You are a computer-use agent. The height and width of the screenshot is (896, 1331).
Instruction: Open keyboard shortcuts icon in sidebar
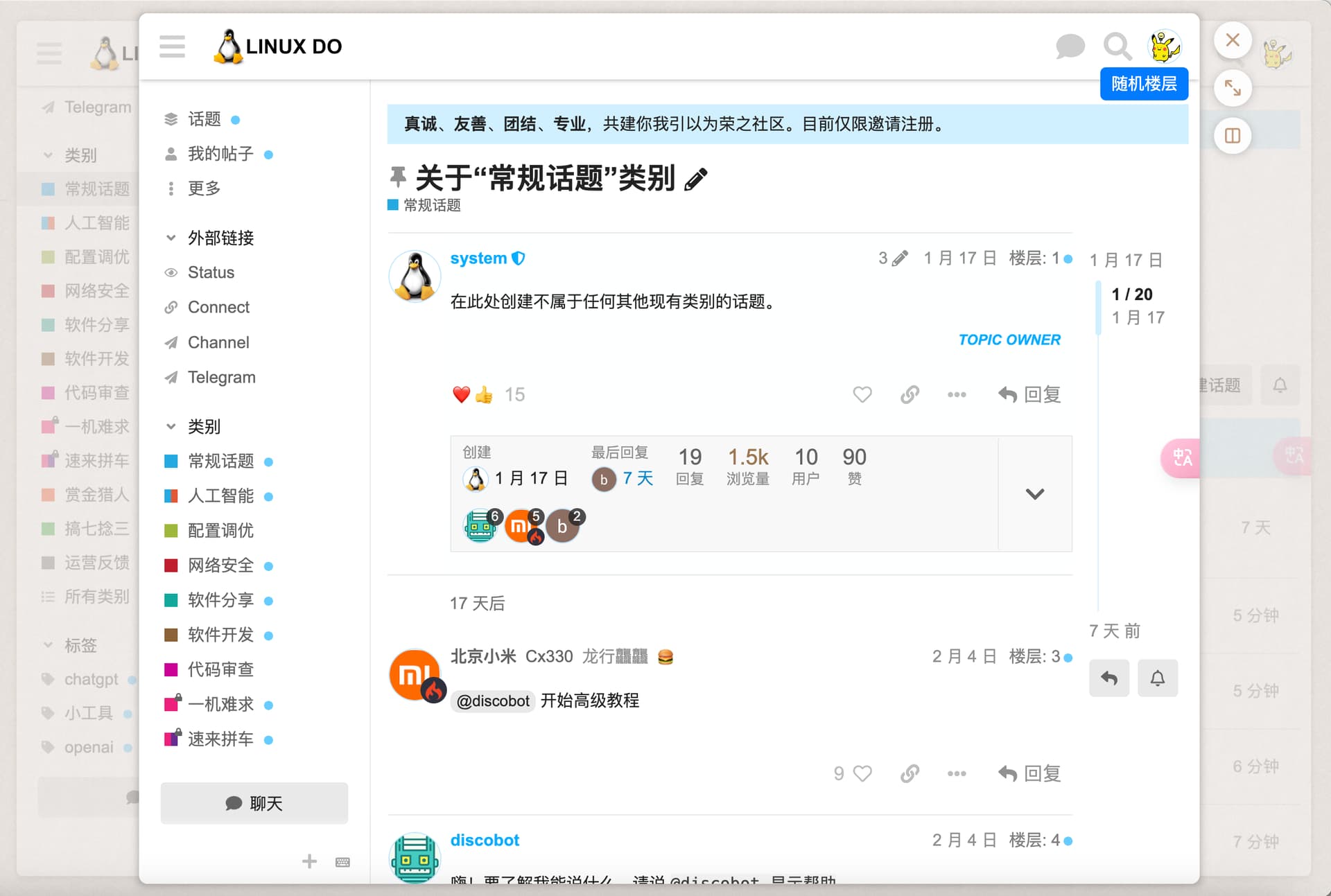point(342,862)
